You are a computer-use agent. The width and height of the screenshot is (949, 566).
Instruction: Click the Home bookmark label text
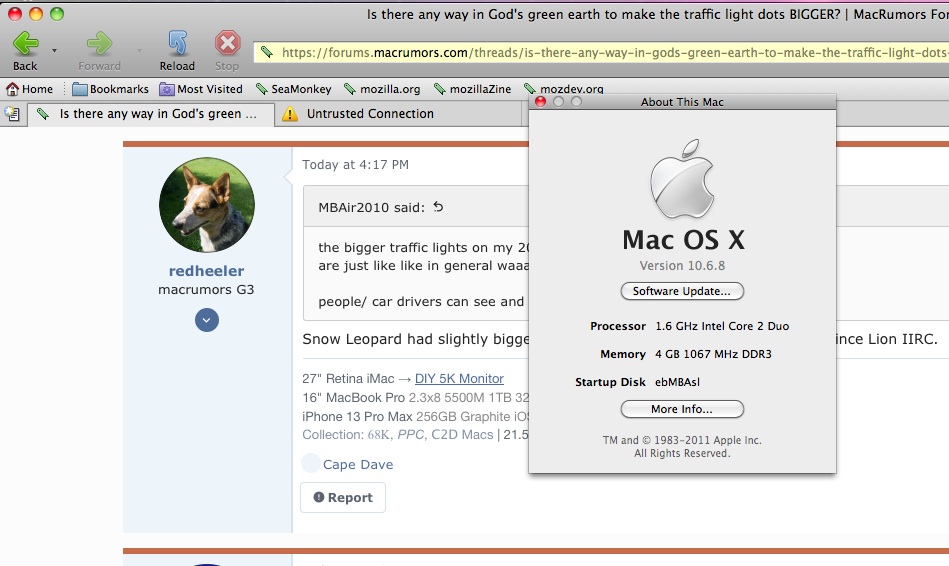pos(38,89)
